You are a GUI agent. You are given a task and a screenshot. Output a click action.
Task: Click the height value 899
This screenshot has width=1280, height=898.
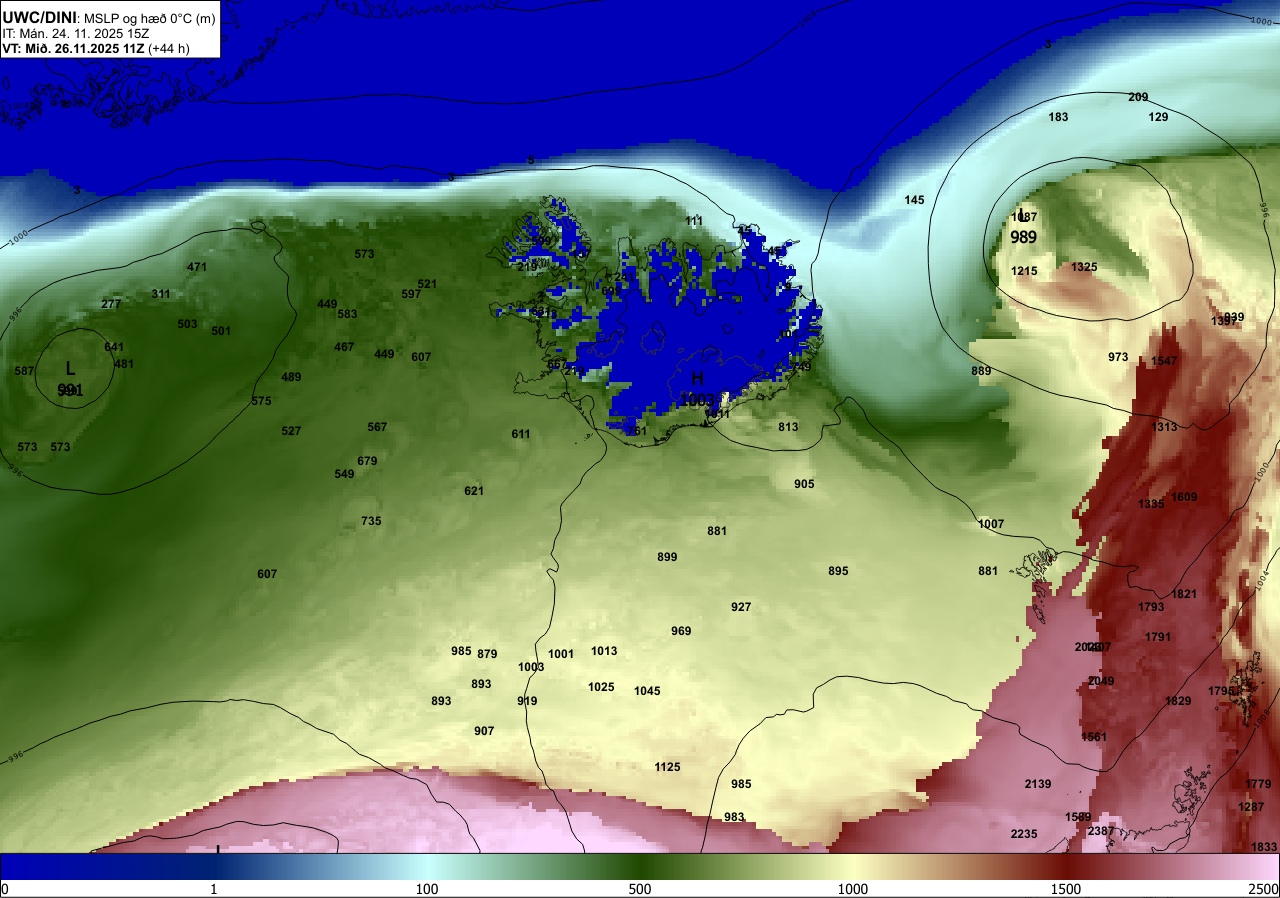tap(667, 557)
